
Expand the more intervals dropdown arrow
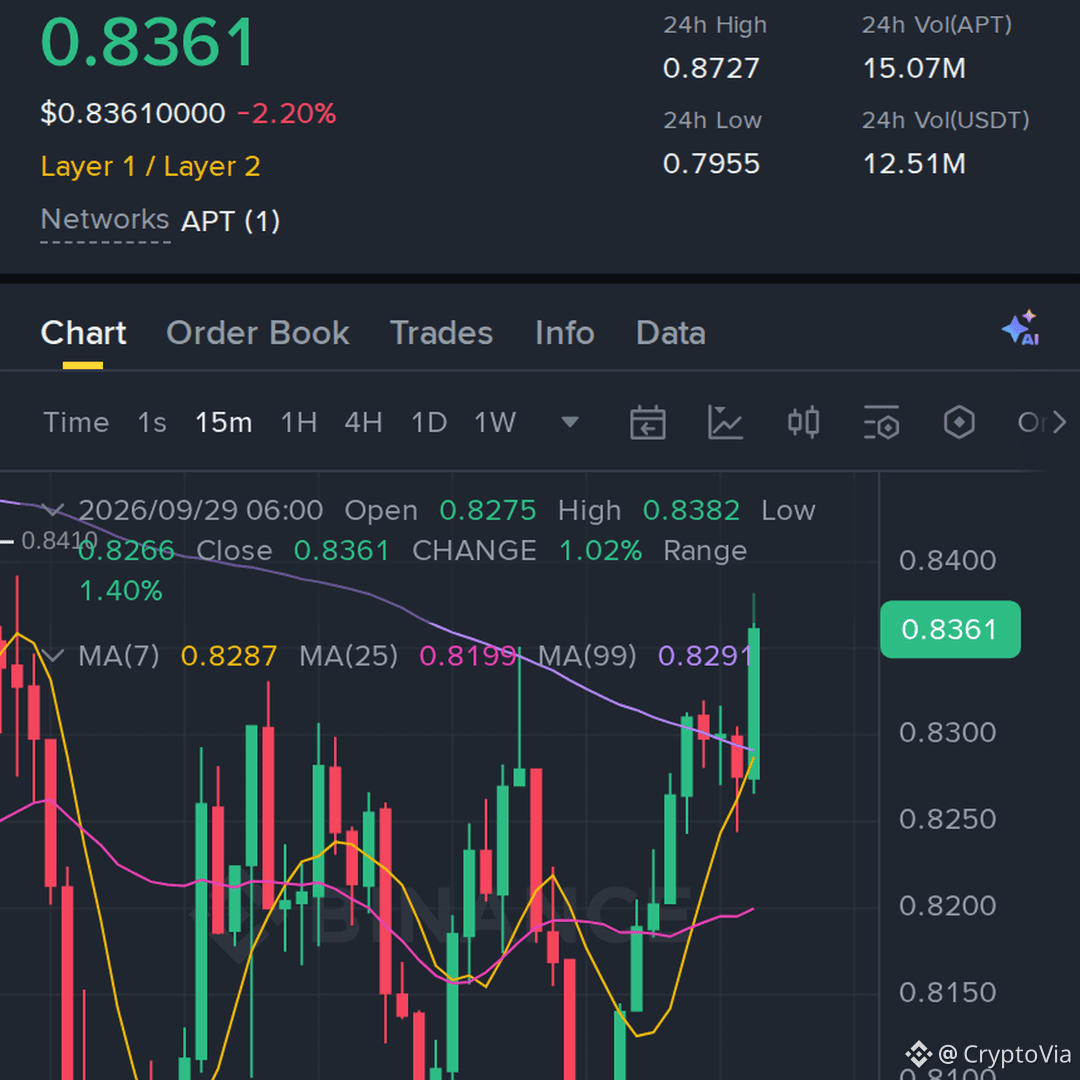click(570, 422)
